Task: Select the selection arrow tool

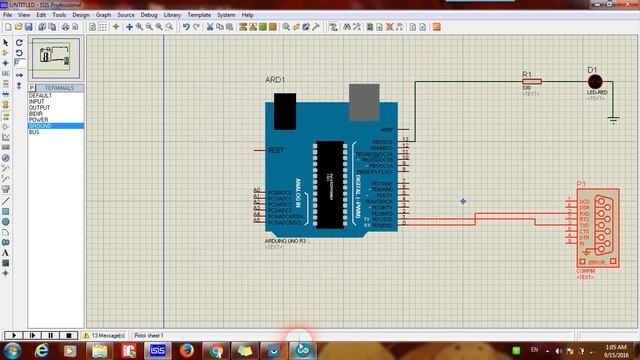Action: coord(5,42)
